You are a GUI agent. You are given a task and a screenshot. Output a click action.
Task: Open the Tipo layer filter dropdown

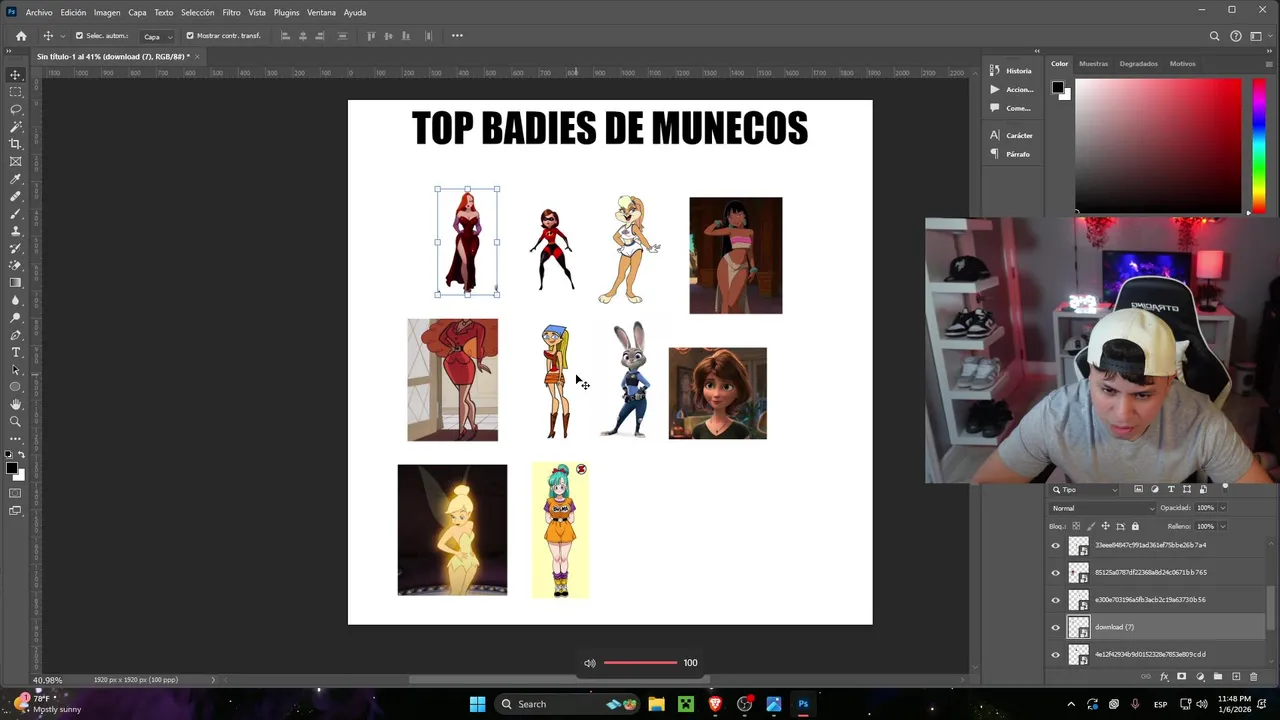(x=1084, y=490)
